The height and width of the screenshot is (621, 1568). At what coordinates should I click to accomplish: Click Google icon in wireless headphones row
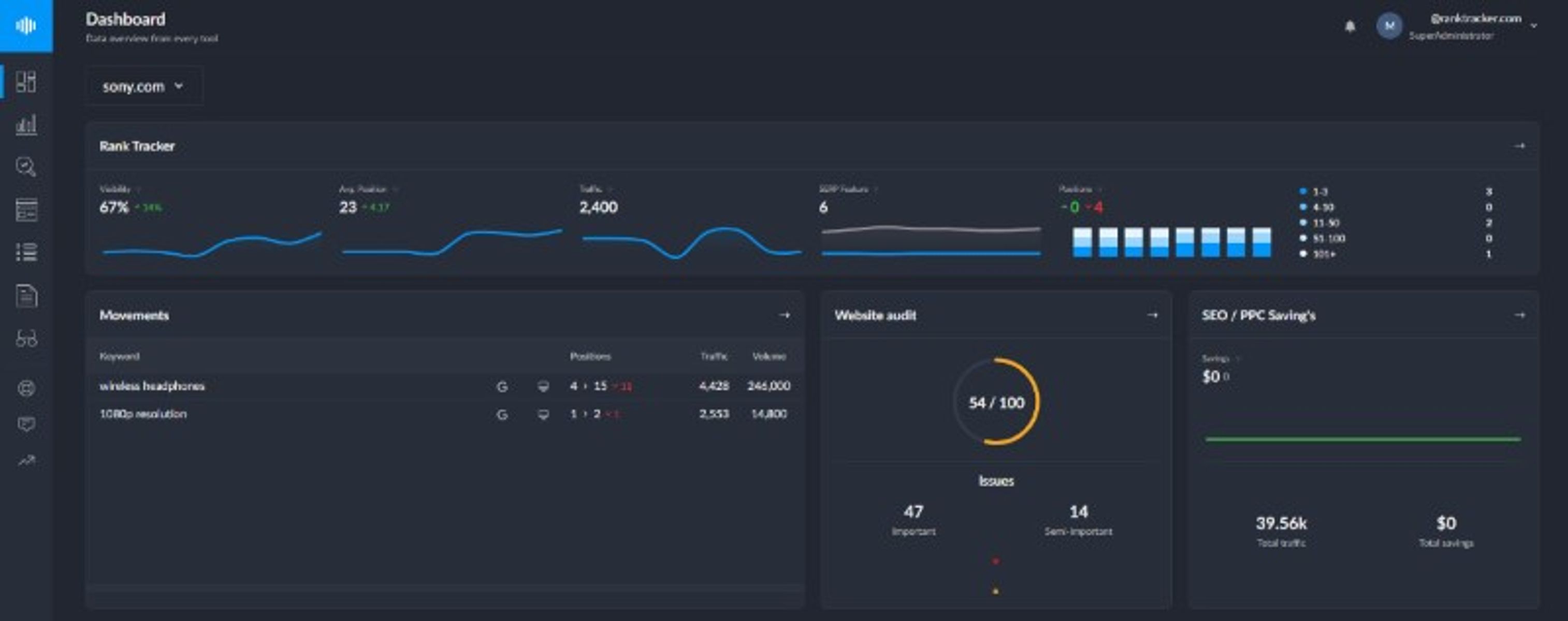tap(502, 386)
